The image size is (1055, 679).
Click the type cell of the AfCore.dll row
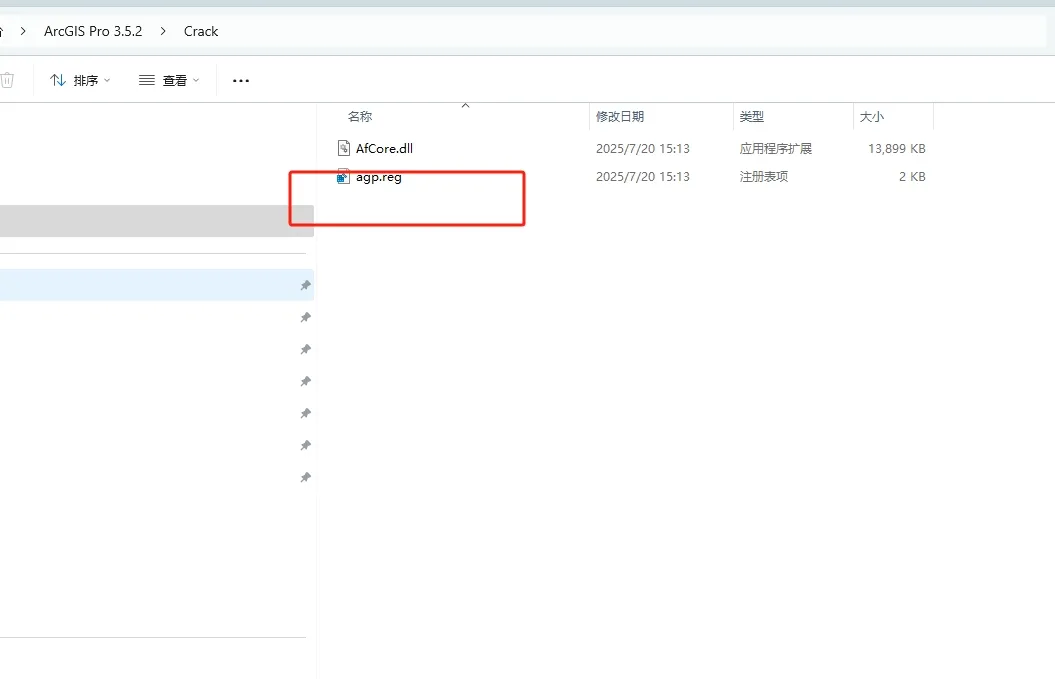tap(776, 148)
